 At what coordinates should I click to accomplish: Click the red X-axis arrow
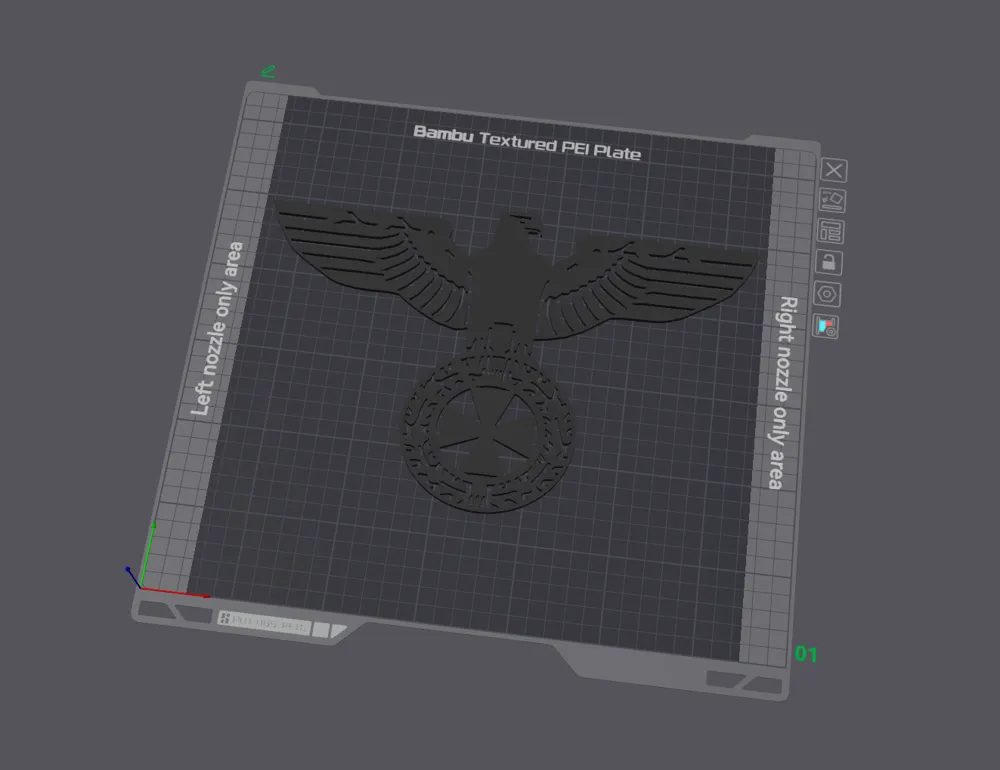coord(180,592)
